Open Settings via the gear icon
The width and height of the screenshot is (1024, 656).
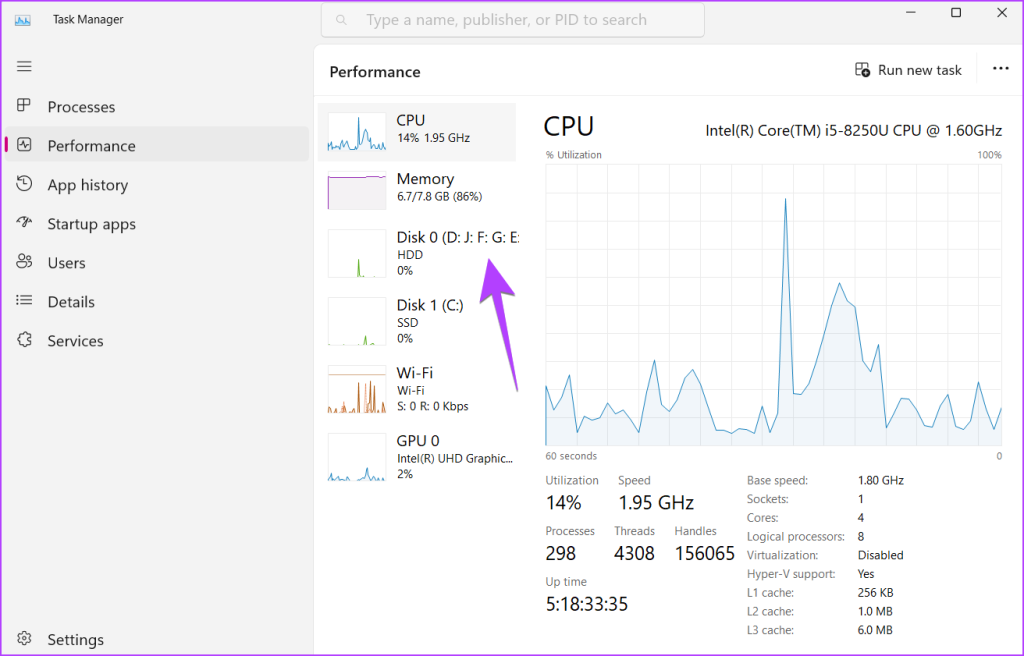click(25, 639)
